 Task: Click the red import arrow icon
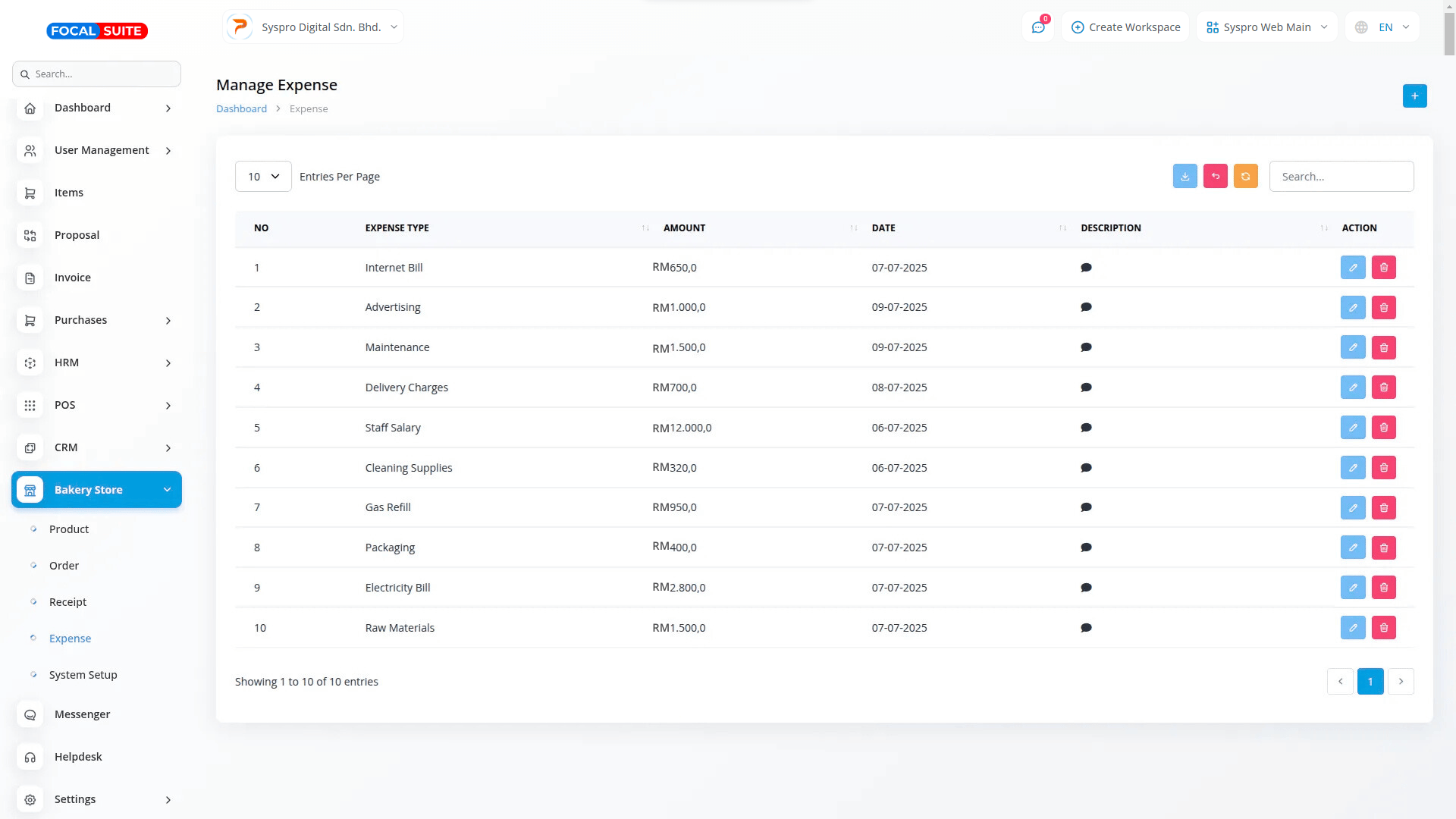pos(1215,176)
